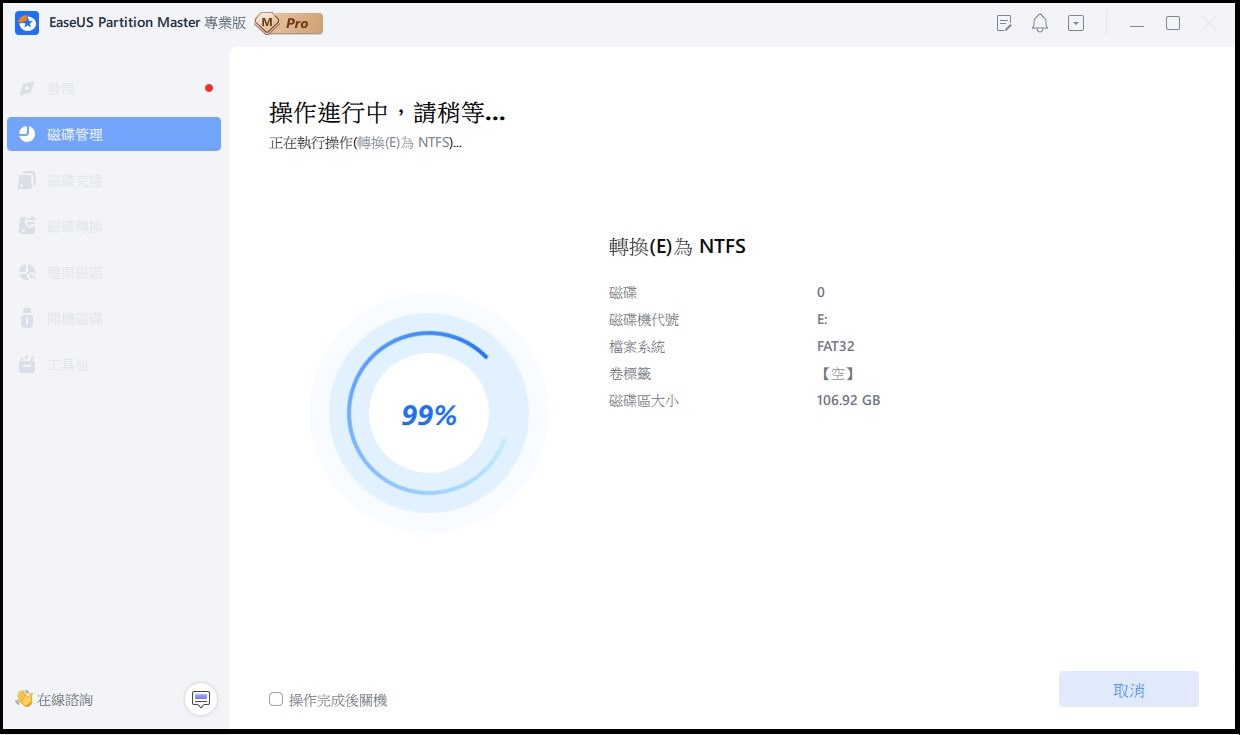This screenshot has height=735, width=1240.
Task: Click the 磁碟區大小 label
Action: pyautogui.click(x=643, y=400)
